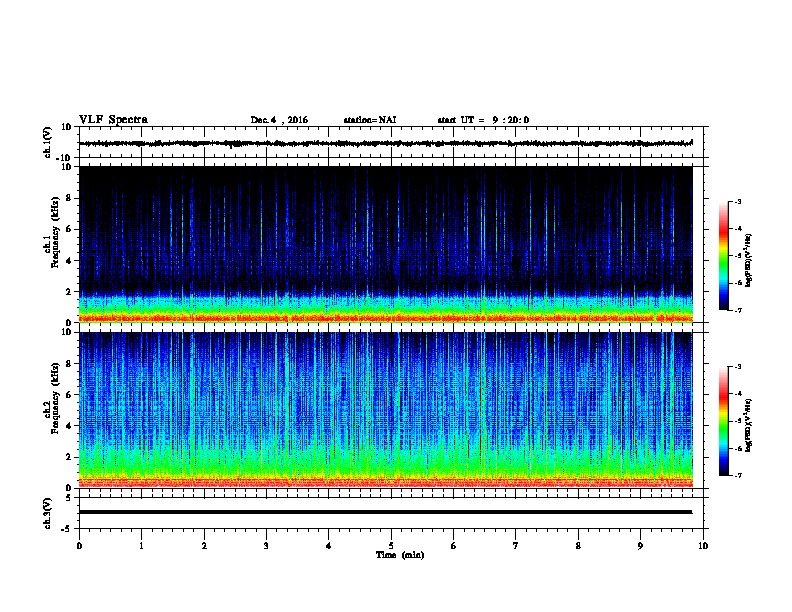Click the "ch.3(V)" axis label
Image resolution: width=792 pixels, height=612 pixels.
tap(48, 513)
